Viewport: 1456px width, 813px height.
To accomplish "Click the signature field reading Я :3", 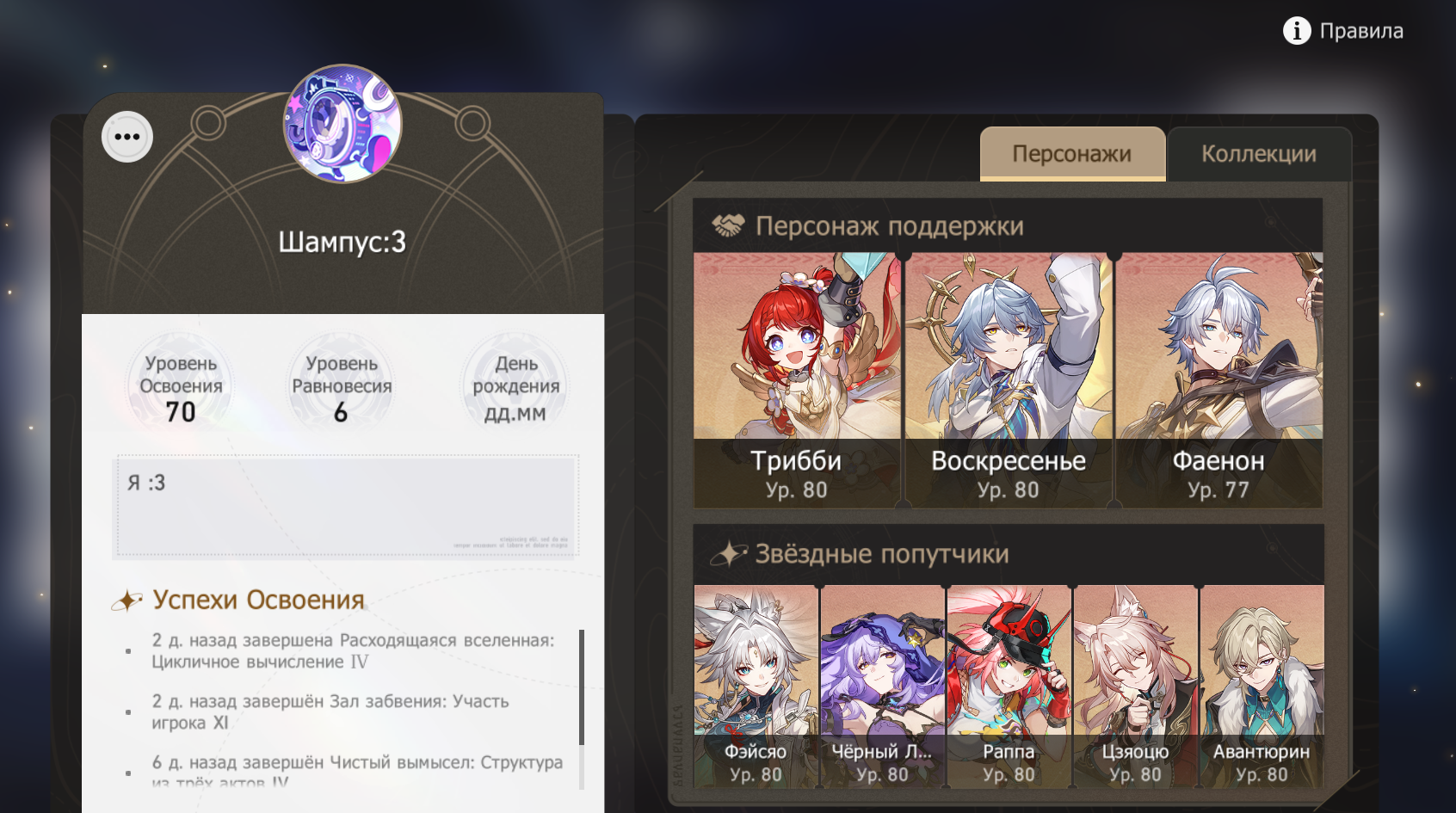I will tap(345, 507).
